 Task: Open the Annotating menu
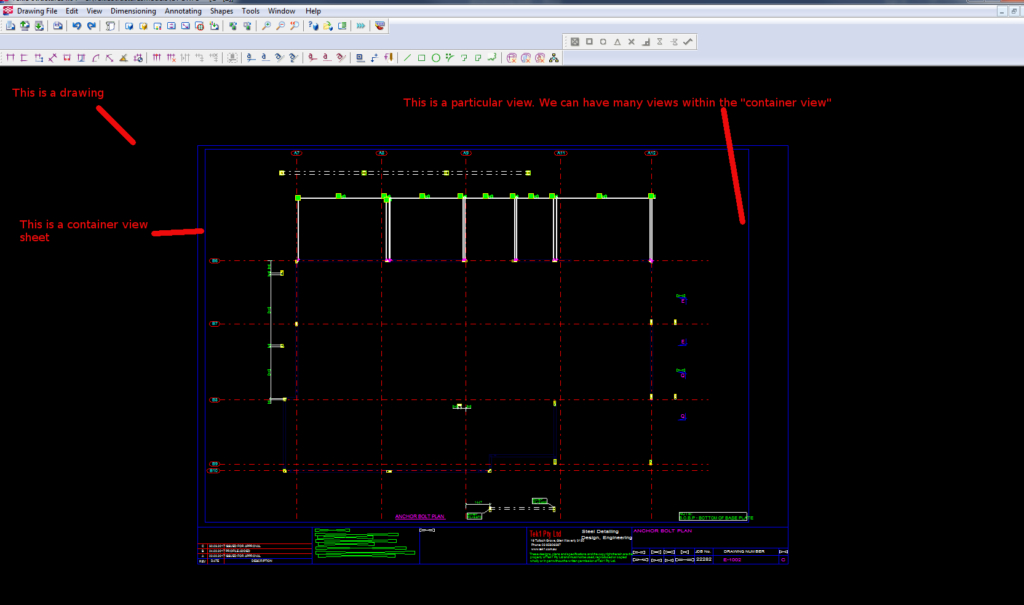tap(181, 10)
